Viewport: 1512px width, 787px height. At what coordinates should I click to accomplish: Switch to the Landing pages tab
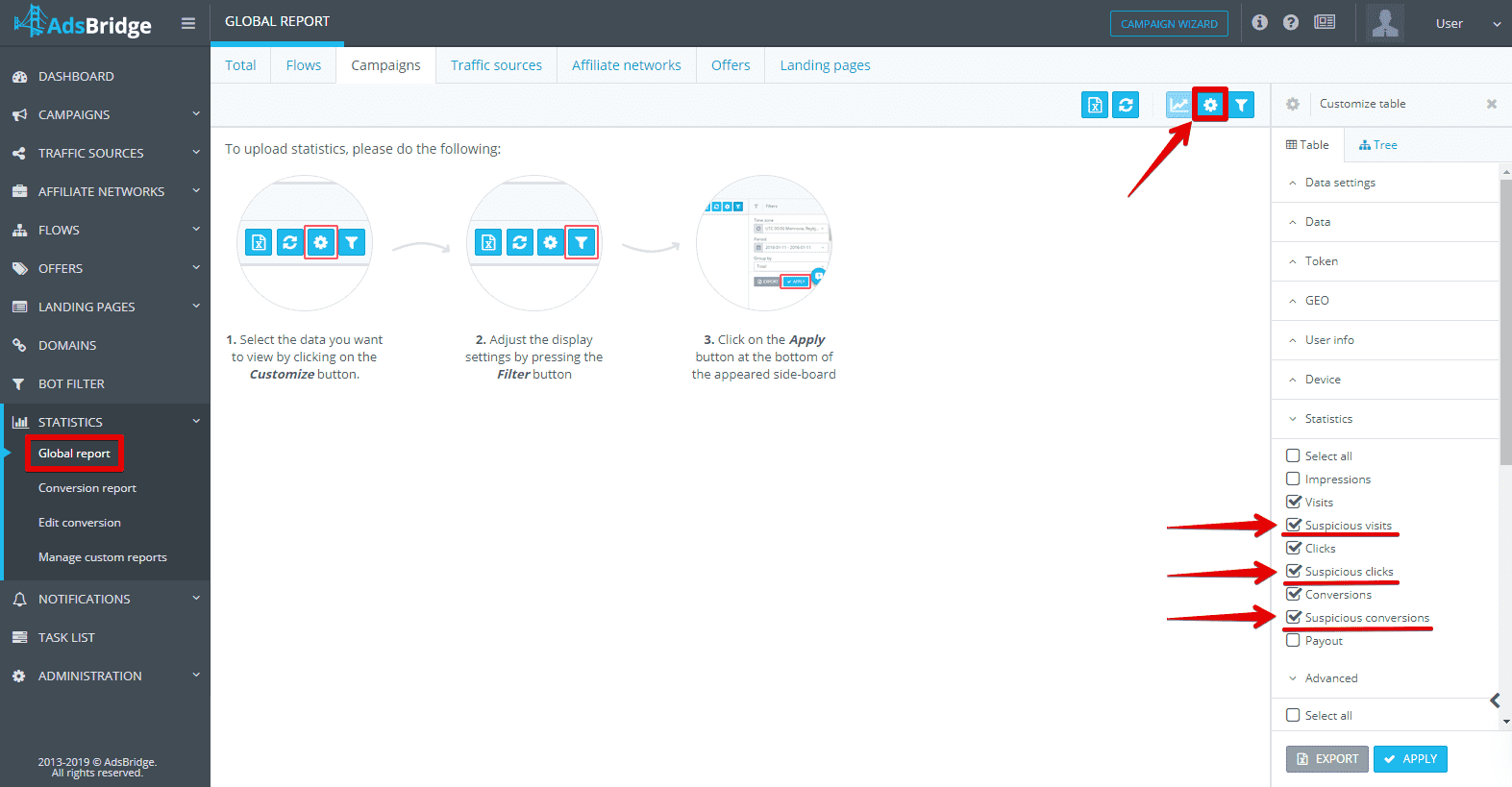pyautogui.click(x=825, y=65)
